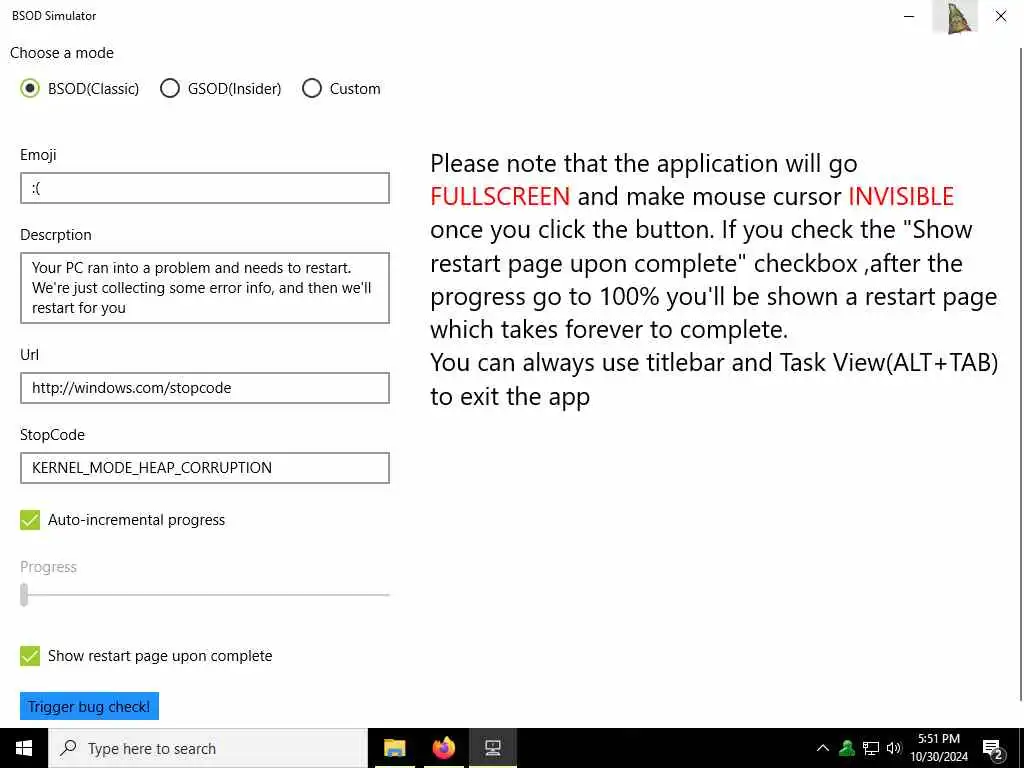Click the Emoji input field
The width and height of the screenshot is (1024, 768).
coord(205,188)
